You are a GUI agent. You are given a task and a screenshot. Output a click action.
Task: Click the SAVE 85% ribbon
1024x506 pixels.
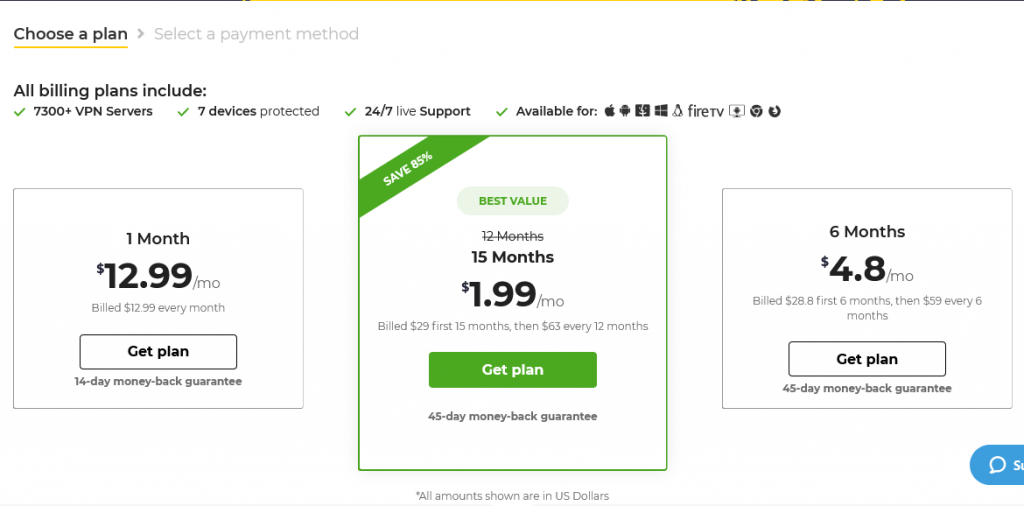408,168
